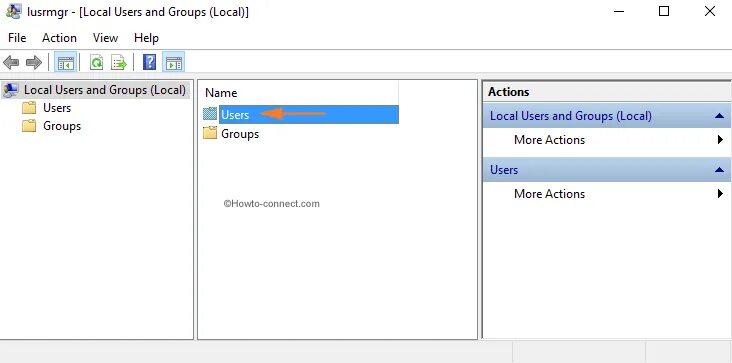This screenshot has width=732, height=363.
Task: Open the View menu
Action: [106, 38]
